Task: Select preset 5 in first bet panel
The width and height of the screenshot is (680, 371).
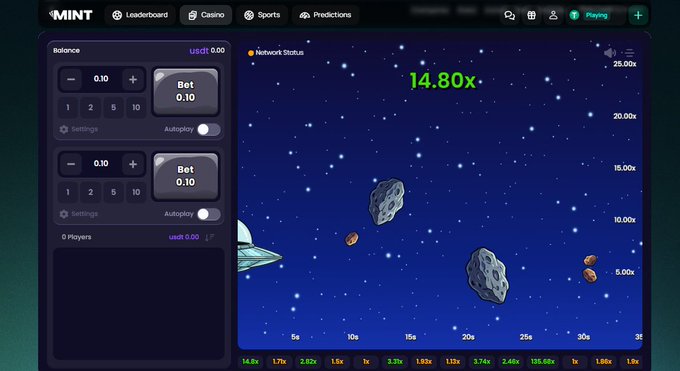Action: click(113, 107)
